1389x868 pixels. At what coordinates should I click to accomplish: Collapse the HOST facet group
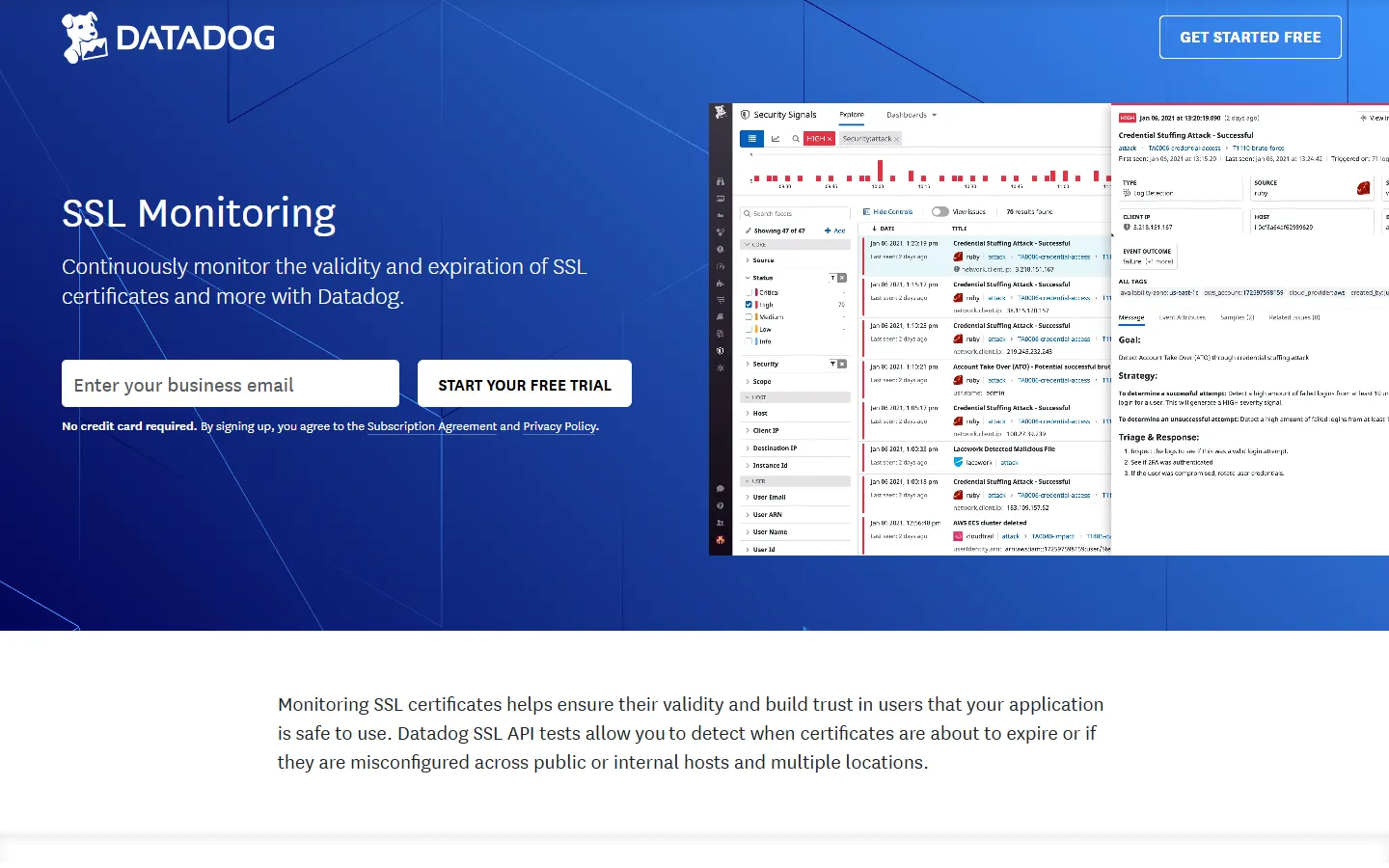pyautogui.click(x=795, y=397)
